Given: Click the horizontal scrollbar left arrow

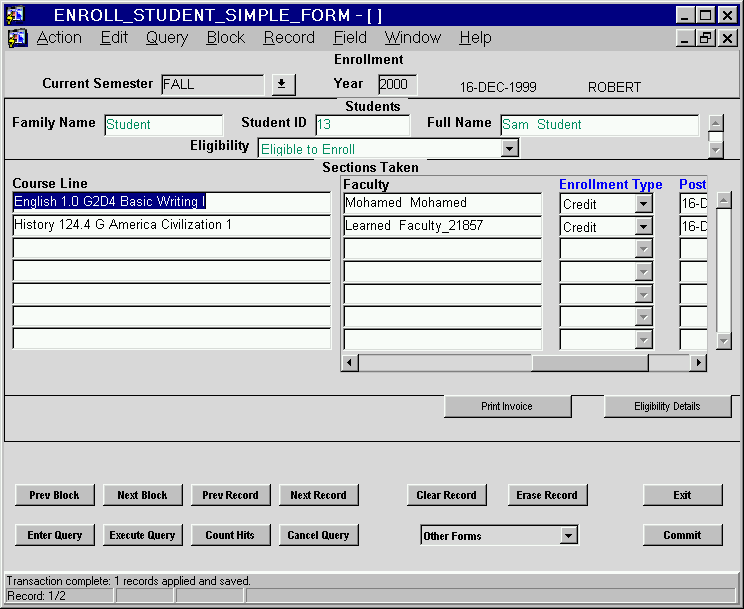Looking at the screenshot, I should (x=350, y=363).
